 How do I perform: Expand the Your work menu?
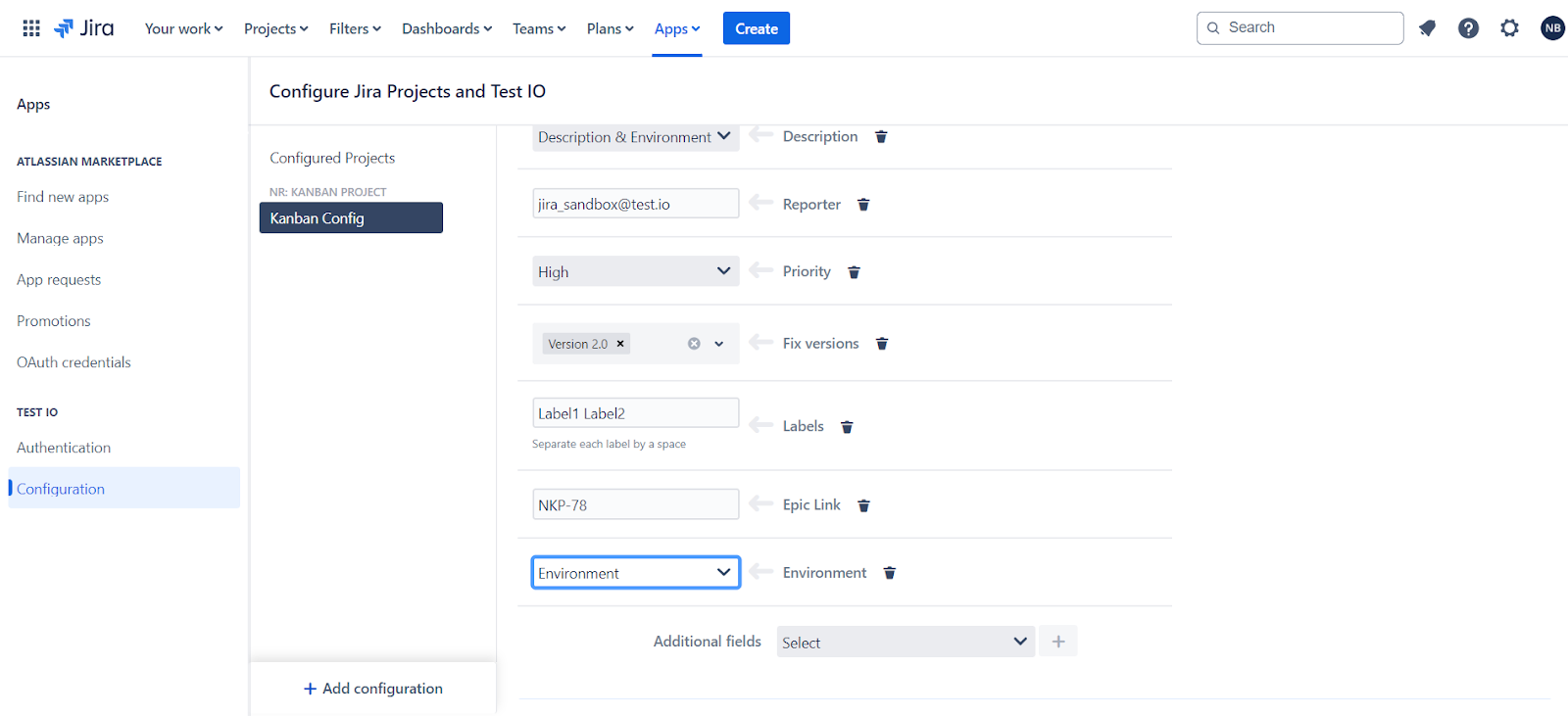184,28
